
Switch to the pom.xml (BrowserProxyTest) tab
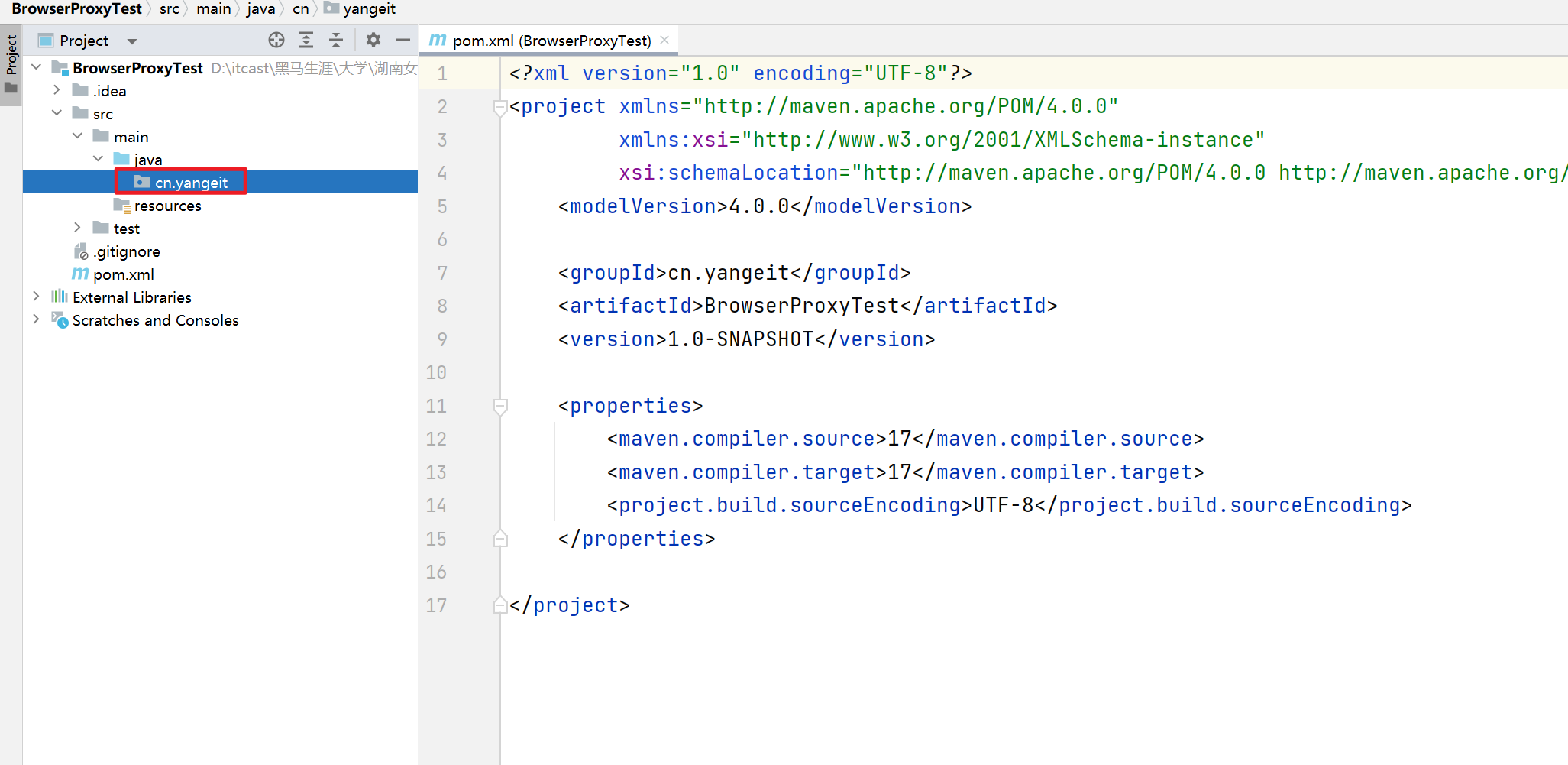tap(550, 41)
